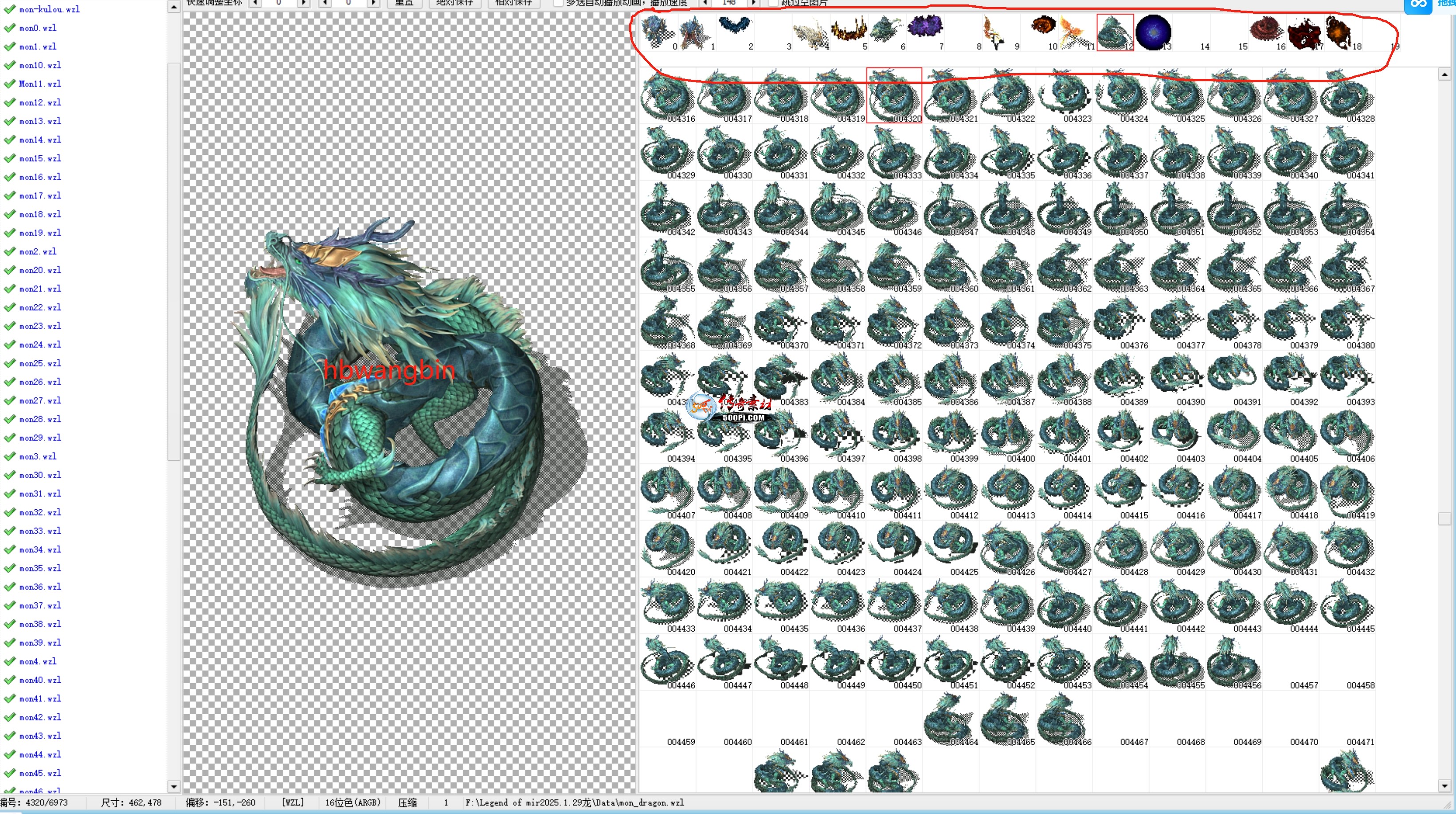Screen dimensions: 1456x814
Task: Select dragon frame 004400
Action: click(x=1008, y=436)
